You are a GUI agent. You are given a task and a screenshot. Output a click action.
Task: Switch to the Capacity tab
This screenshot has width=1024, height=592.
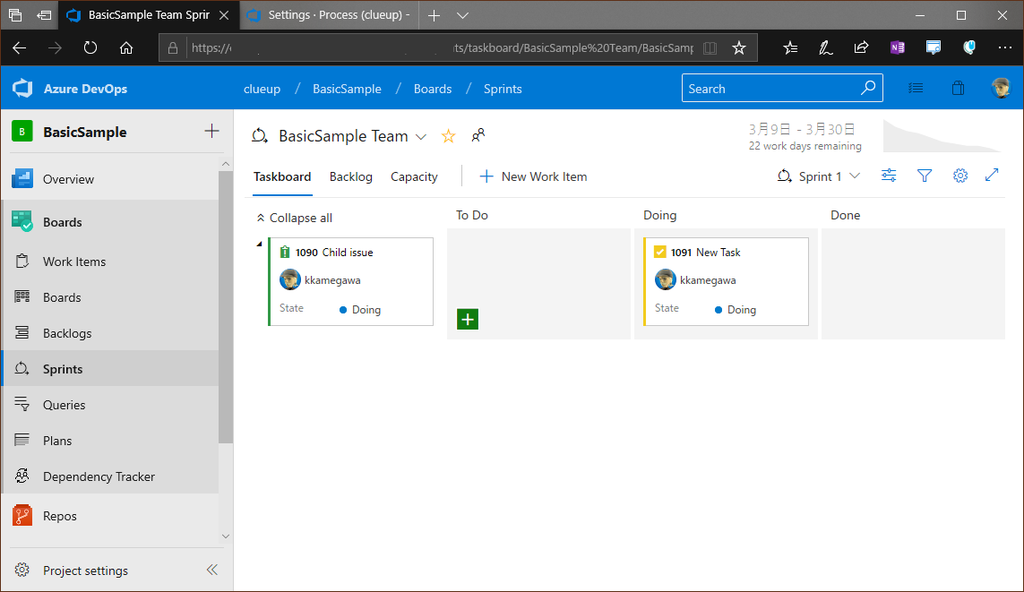(414, 176)
